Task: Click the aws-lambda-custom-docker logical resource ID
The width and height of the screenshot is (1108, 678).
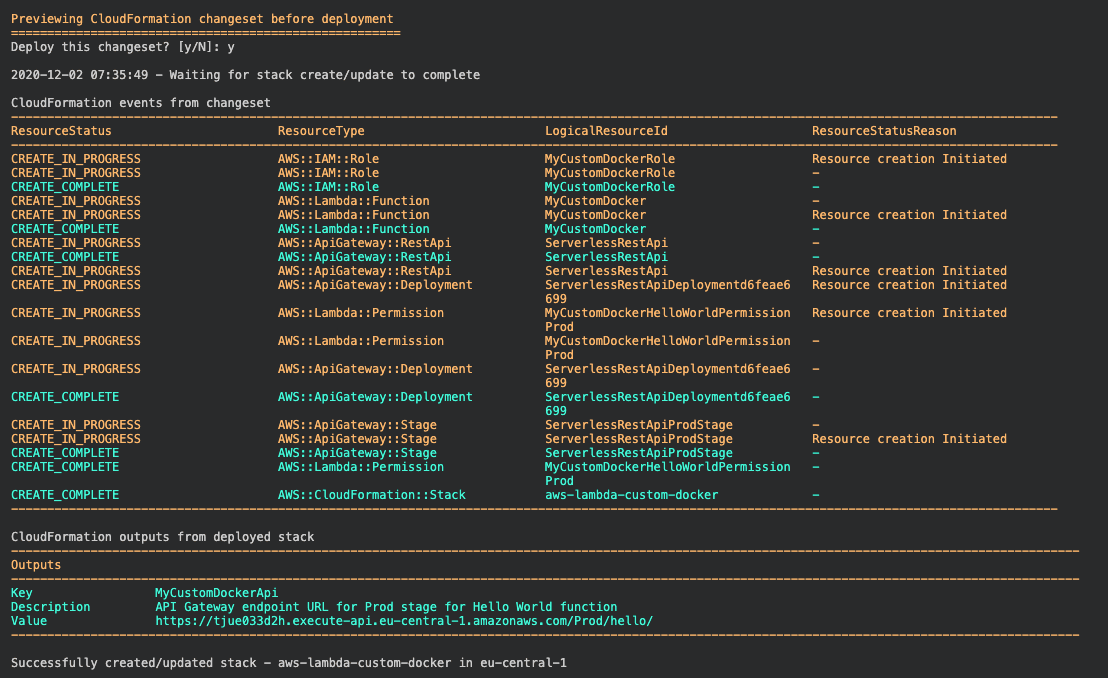Action: coord(632,495)
